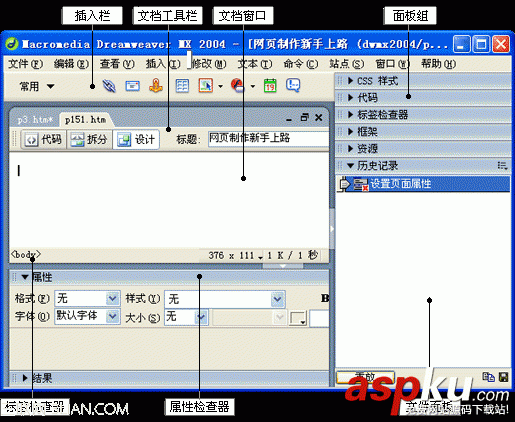
Task: Restore the document window with the restore icon
Action: coord(304,117)
